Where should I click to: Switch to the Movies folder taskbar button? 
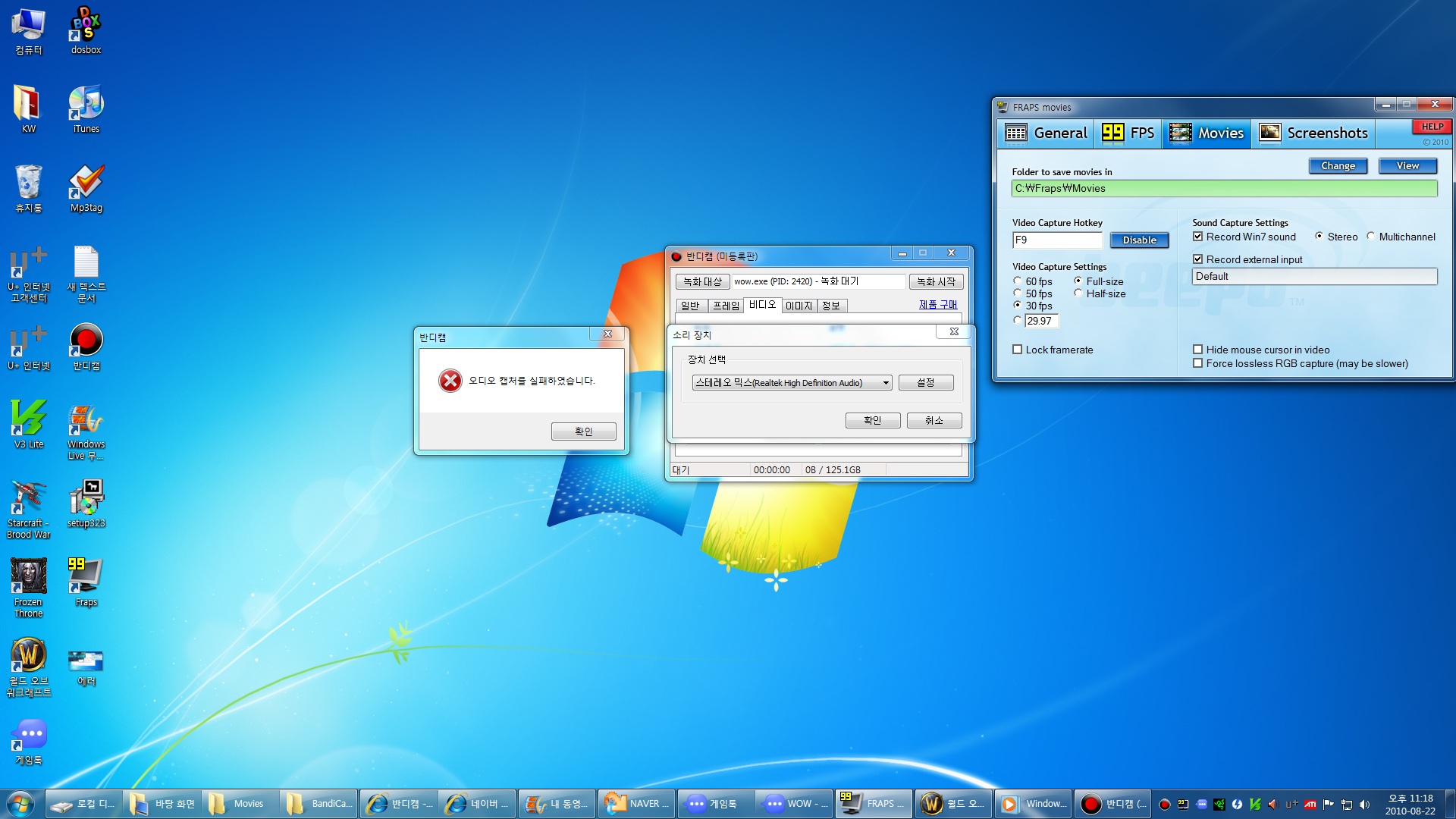tap(240, 804)
